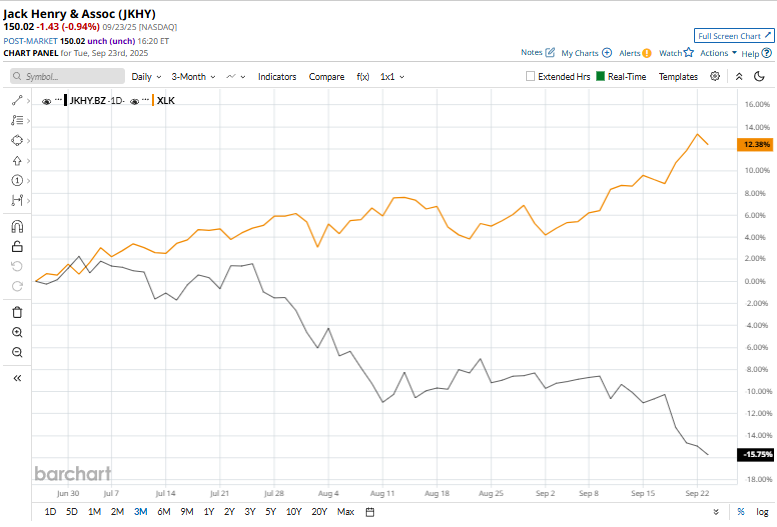Zoom in on the chart
This screenshot has height=527, width=777.
(17, 332)
